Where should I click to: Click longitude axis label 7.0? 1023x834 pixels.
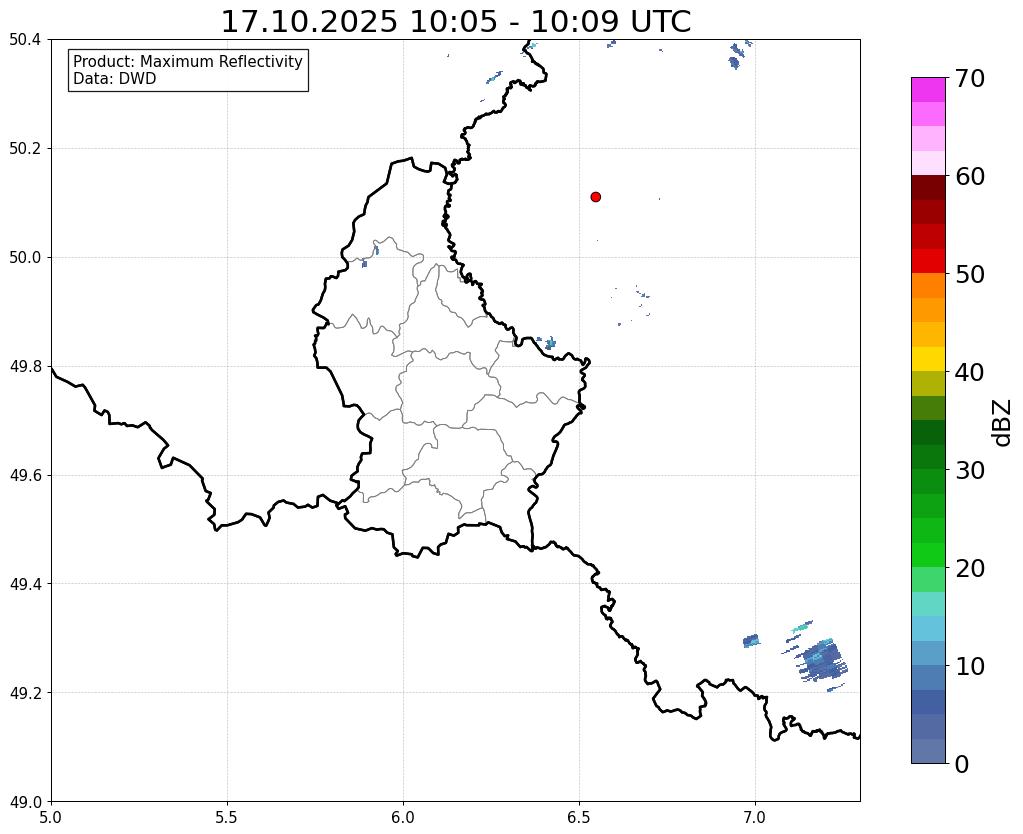pyautogui.click(x=755, y=817)
